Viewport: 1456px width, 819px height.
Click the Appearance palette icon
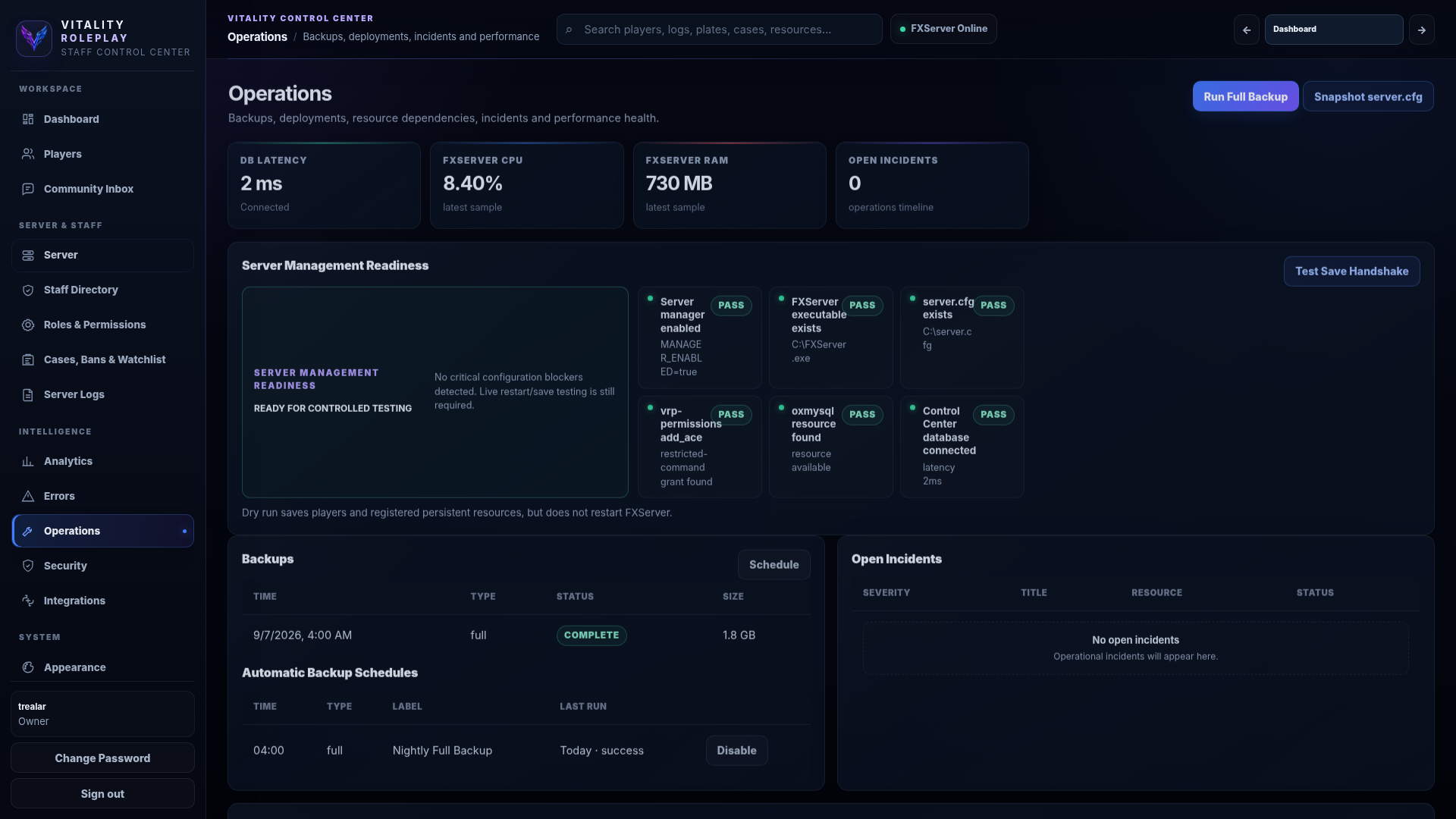pyautogui.click(x=28, y=668)
